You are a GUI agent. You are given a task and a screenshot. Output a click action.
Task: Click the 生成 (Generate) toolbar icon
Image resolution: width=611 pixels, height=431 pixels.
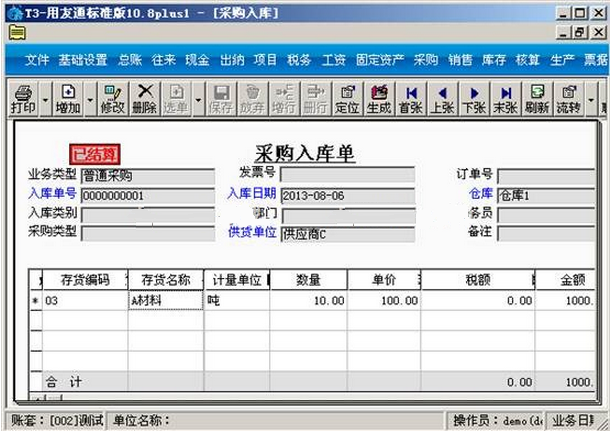coord(379,98)
